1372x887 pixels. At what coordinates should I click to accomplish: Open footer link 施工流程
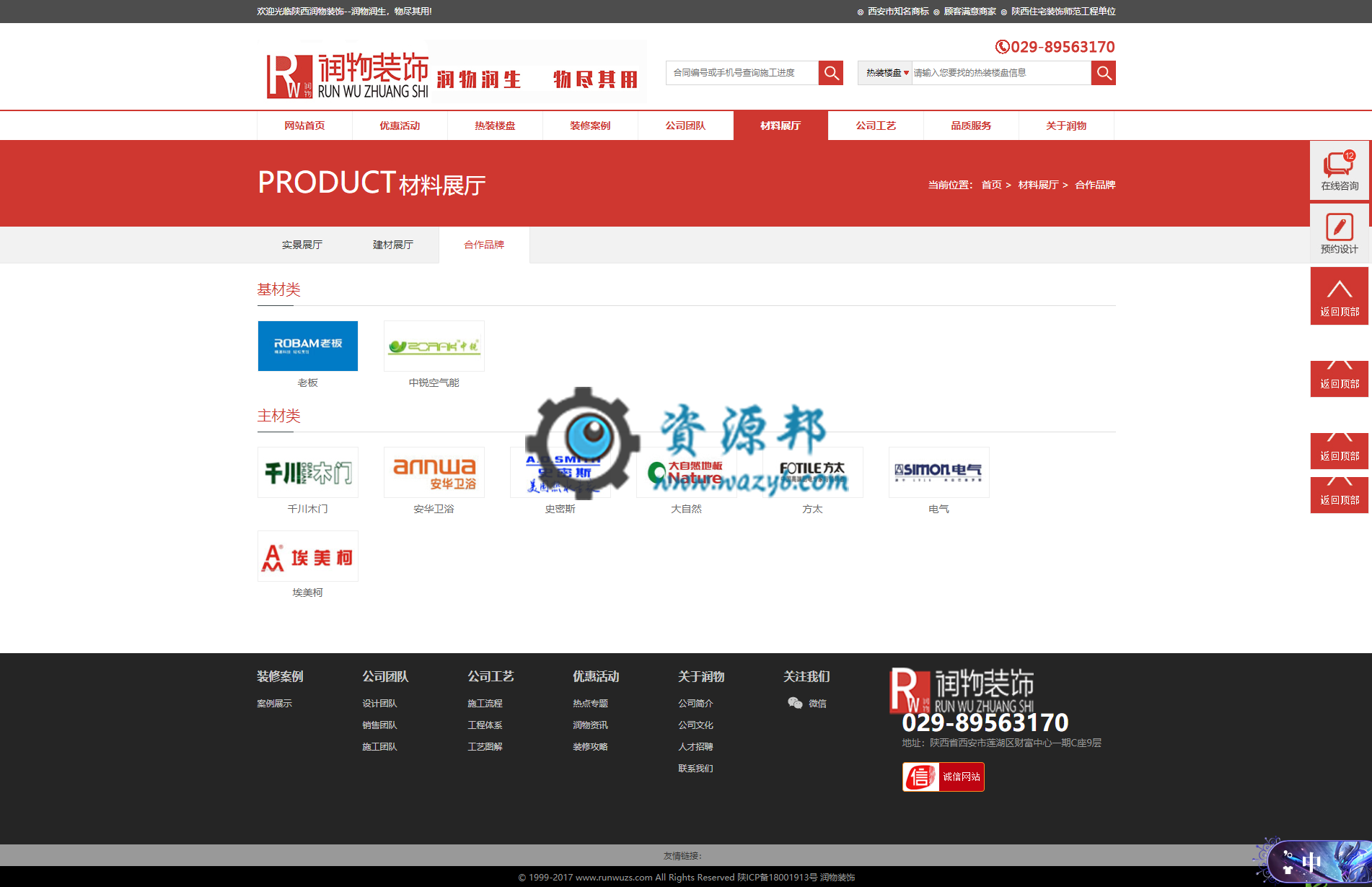click(x=485, y=703)
